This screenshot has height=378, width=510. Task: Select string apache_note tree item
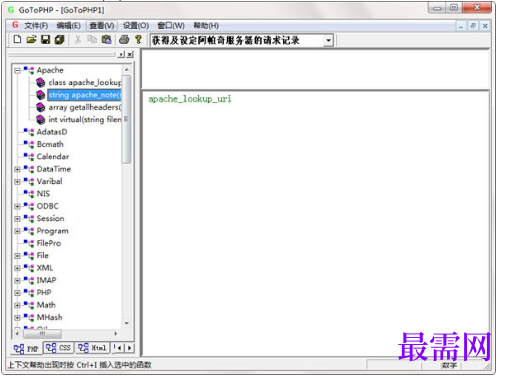[x=84, y=95]
